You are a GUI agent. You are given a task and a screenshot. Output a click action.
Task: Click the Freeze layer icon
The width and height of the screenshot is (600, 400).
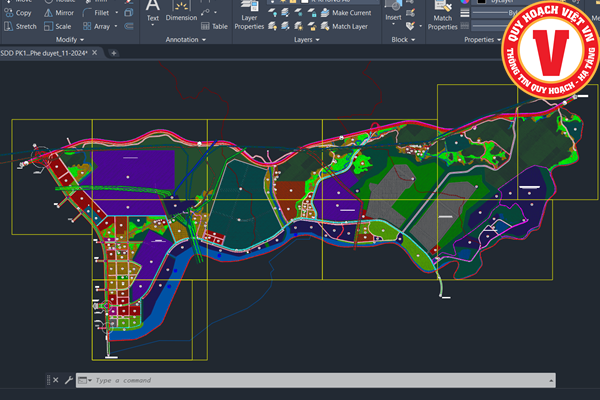[x=299, y=13]
